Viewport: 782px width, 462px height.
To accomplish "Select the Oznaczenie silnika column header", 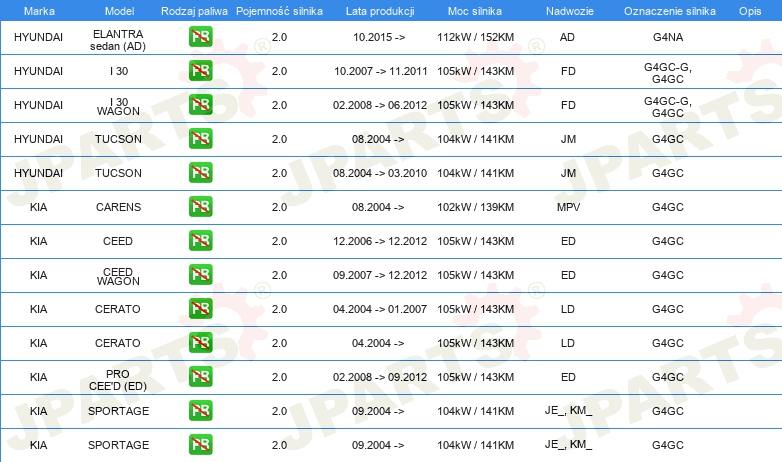I will click(x=670, y=11).
